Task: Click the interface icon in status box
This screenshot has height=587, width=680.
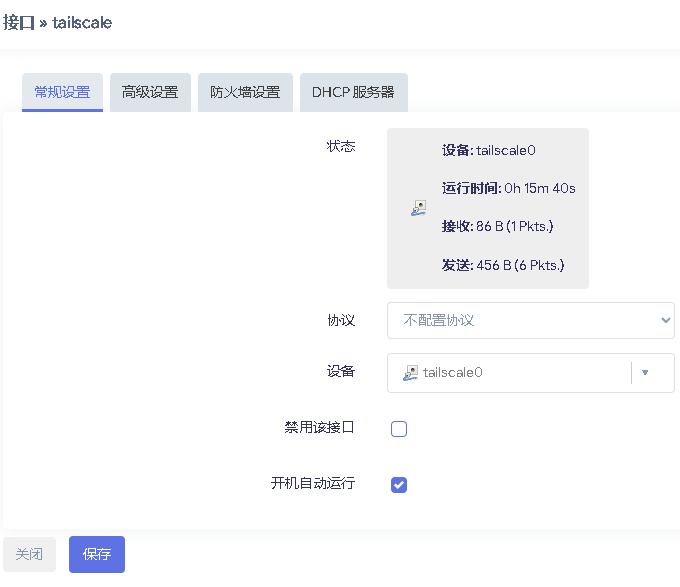Action: click(x=418, y=208)
